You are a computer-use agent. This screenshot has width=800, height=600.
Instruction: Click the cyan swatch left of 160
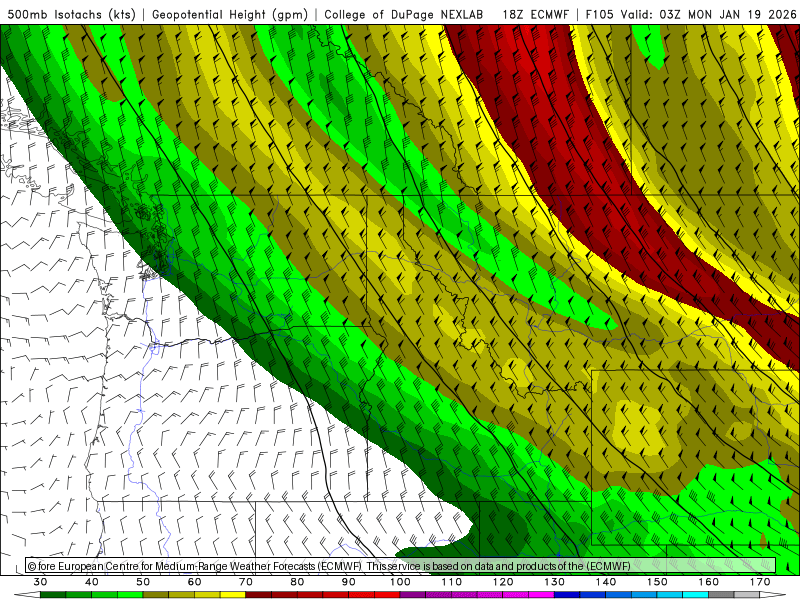click(x=696, y=595)
